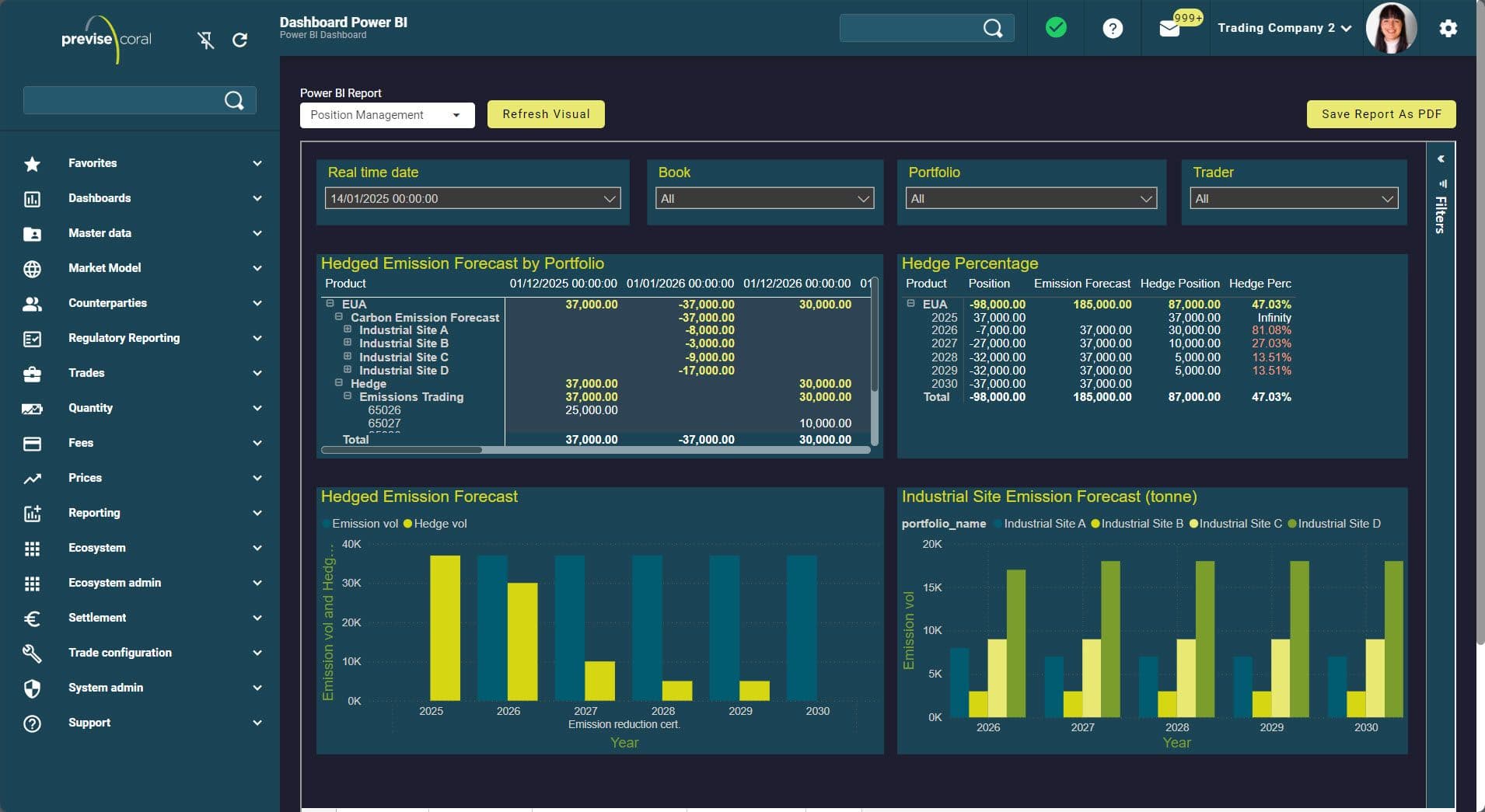Click the unpin sidebar icon
This screenshot has height=812, width=1485.
[205, 40]
